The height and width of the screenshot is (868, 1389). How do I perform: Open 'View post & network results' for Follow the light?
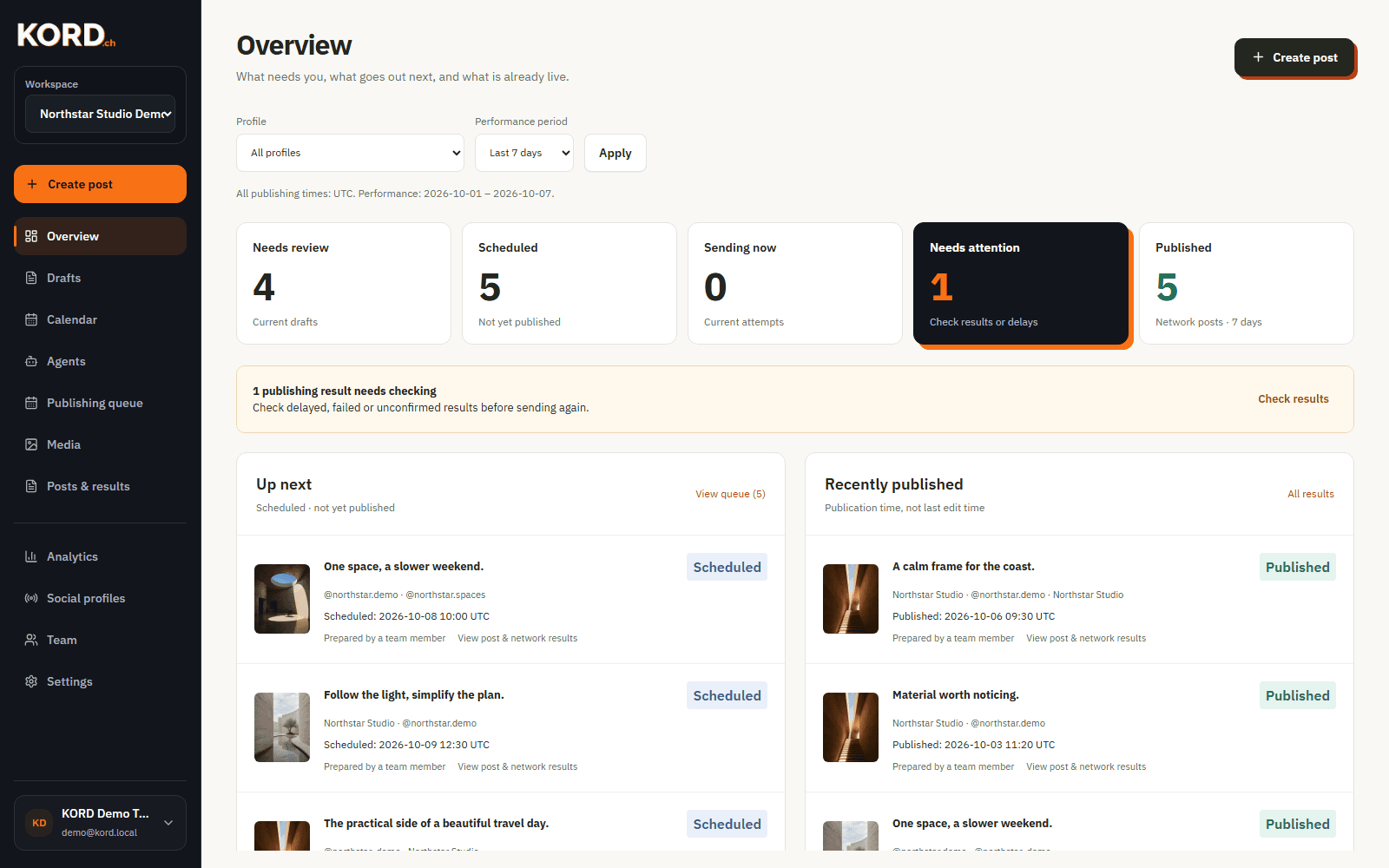(x=517, y=766)
